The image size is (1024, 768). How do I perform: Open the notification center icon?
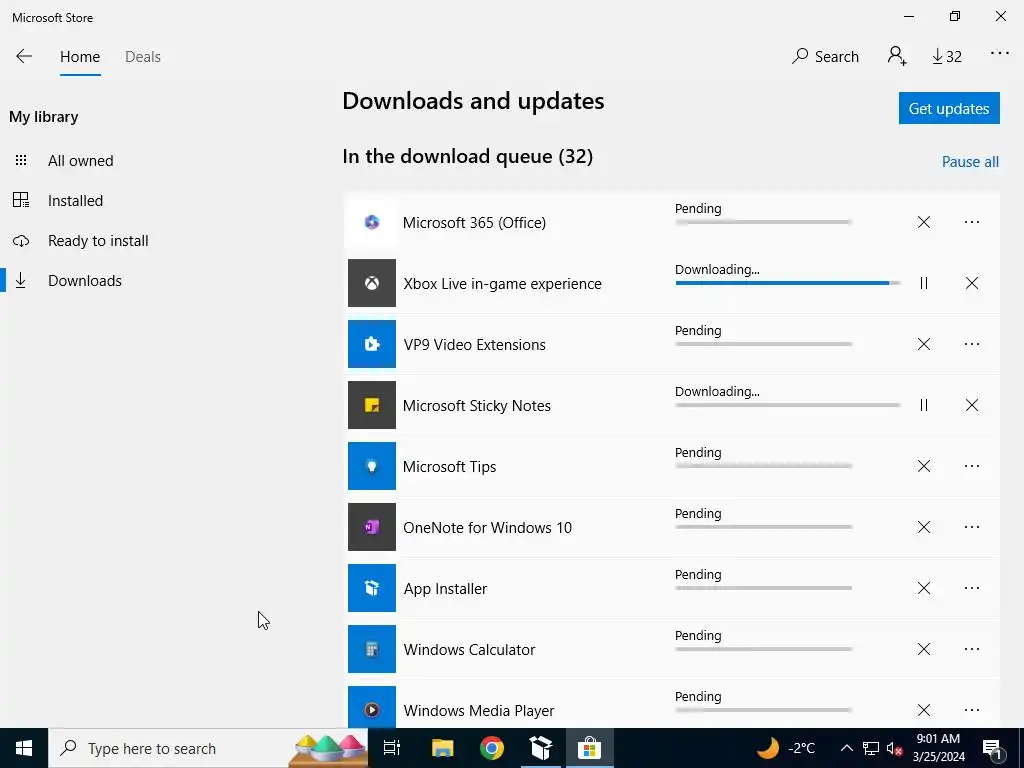pyautogui.click(x=992, y=748)
